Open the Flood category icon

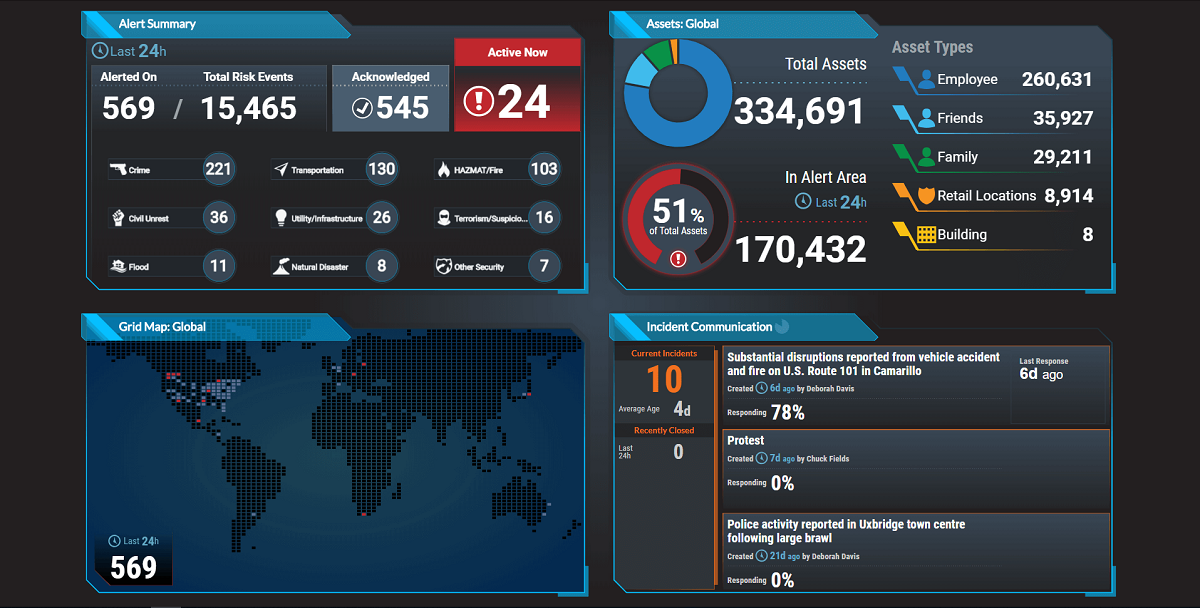(118, 267)
